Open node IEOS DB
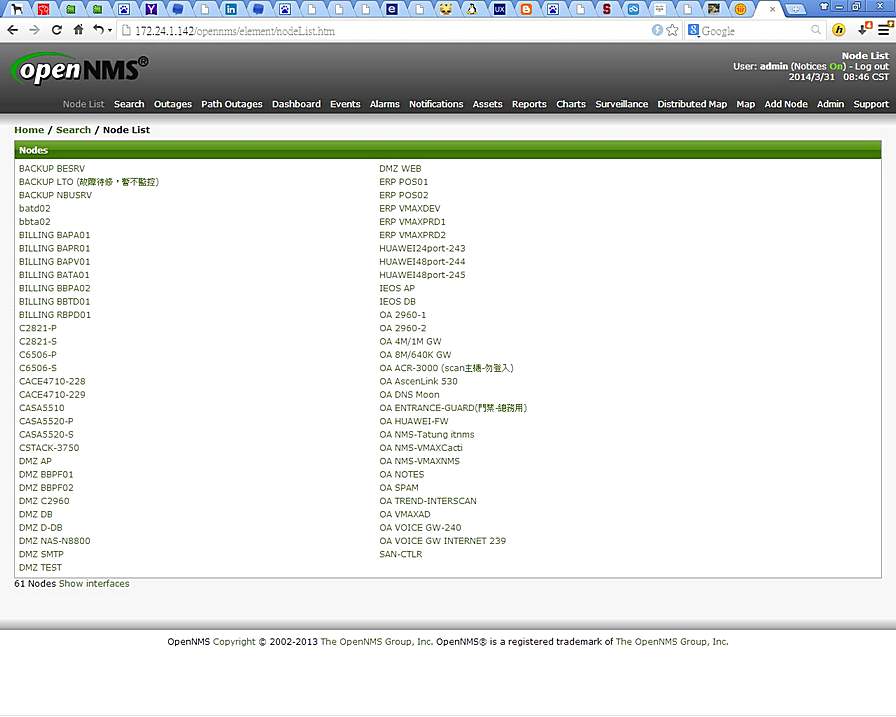The height and width of the screenshot is (717, 896). 397,301
